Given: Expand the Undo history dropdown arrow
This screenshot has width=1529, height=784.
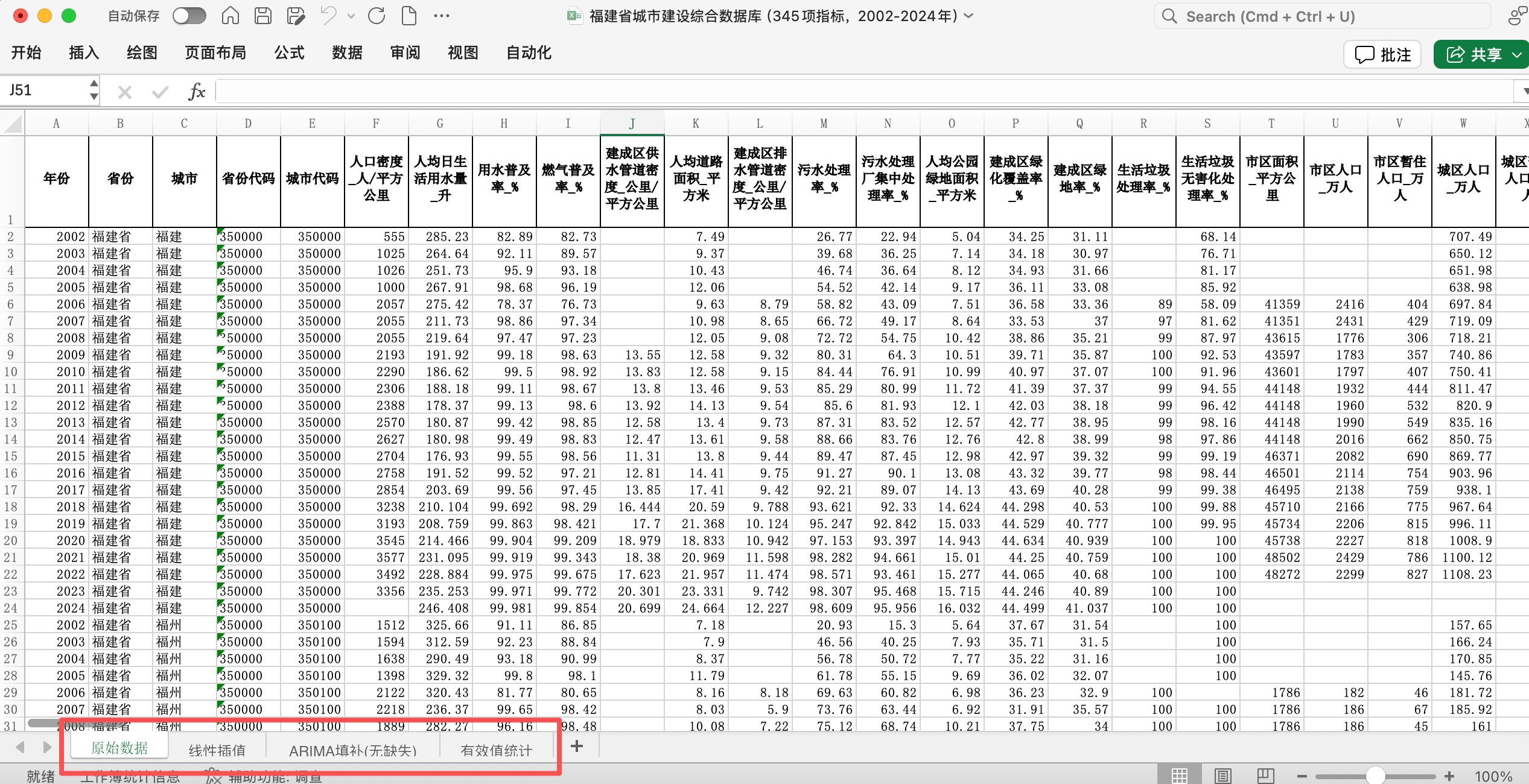Looking at the screenshot, I should (352, 16).
